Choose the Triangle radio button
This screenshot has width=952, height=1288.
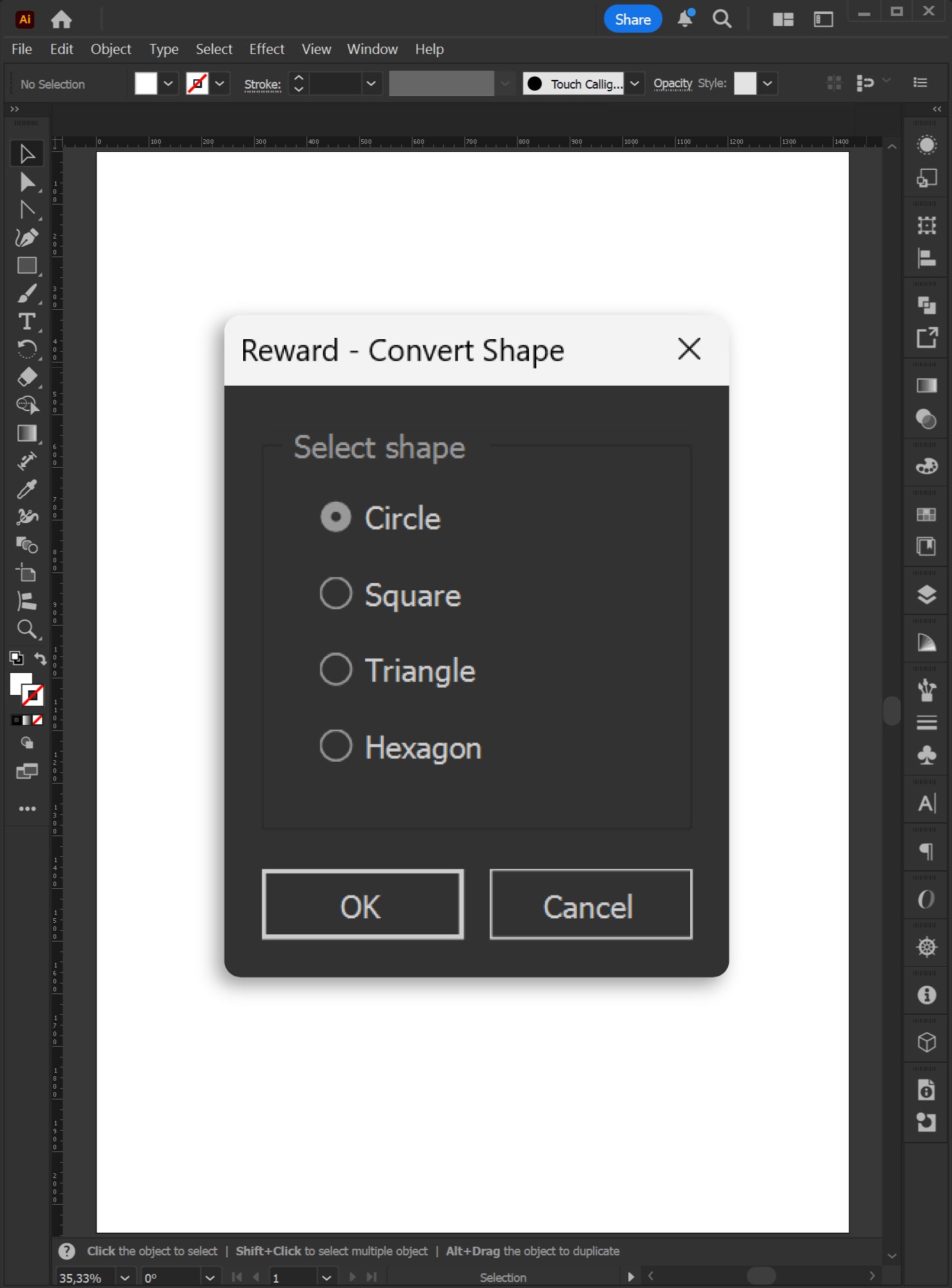336,670
